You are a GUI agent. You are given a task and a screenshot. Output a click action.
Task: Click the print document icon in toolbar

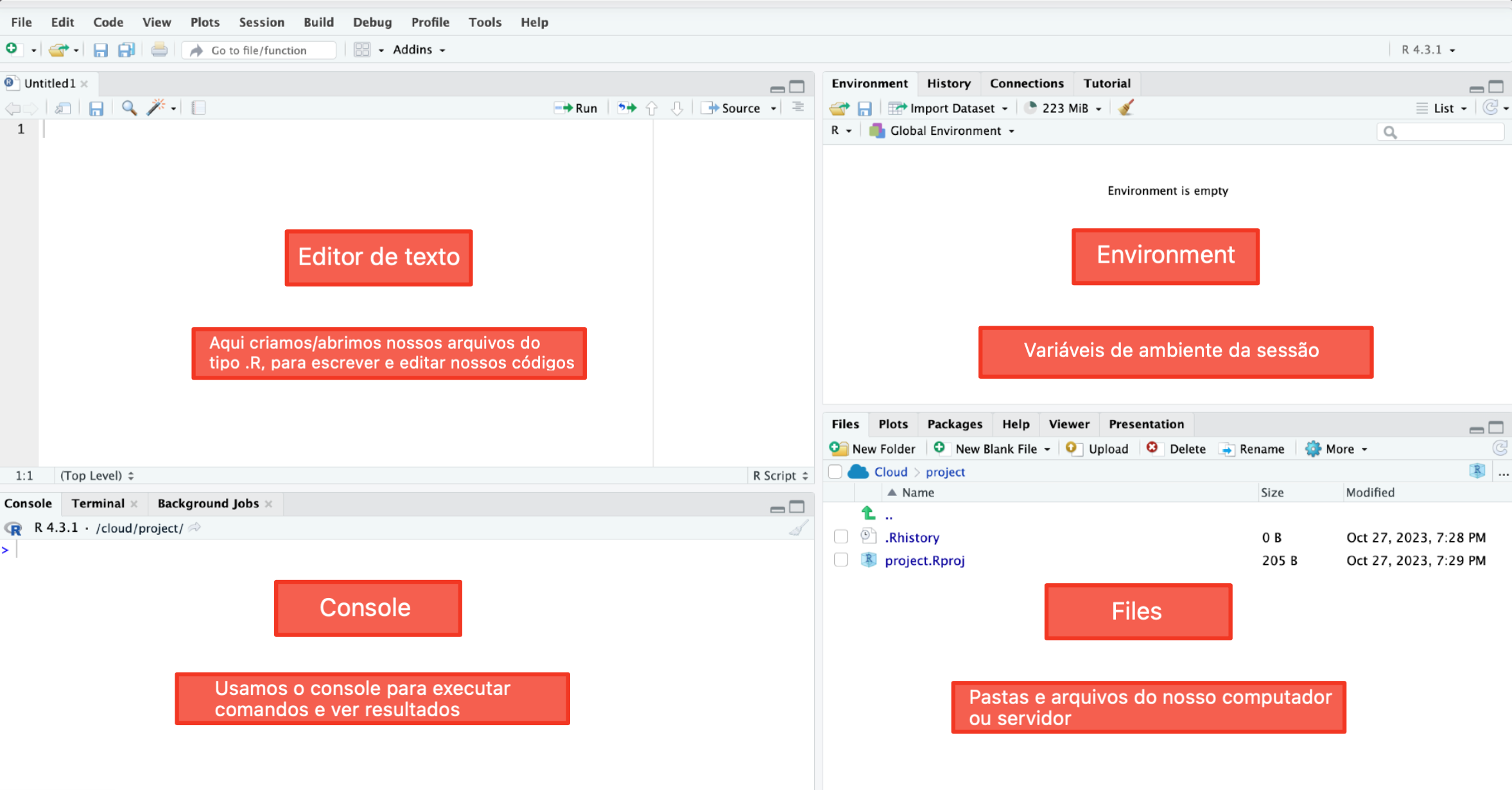(159, 50)
